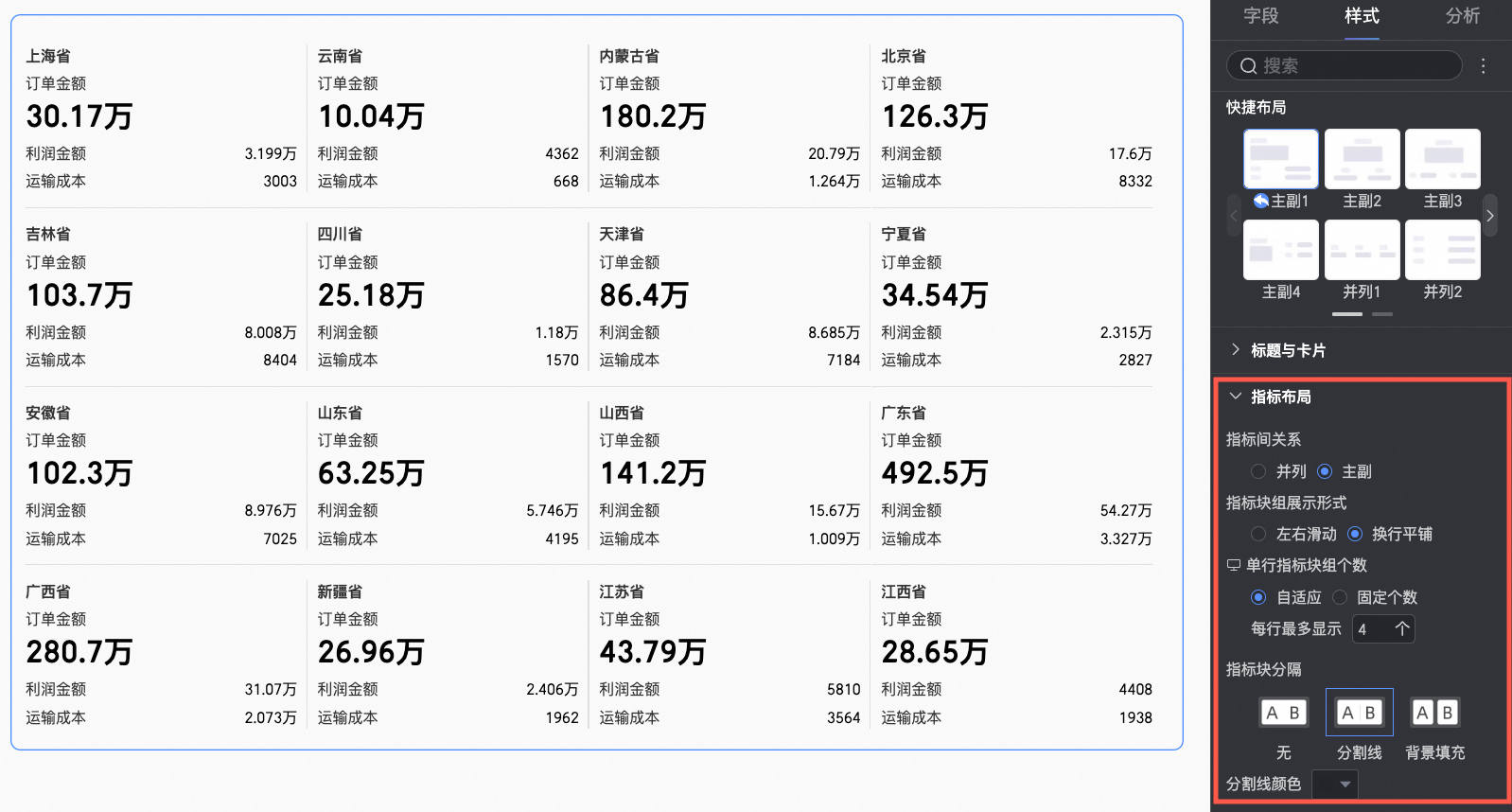Viewport: 1512px width, 812px height.
Task: Click the 搜索 search field
Action: click(x=1344, y=66)
